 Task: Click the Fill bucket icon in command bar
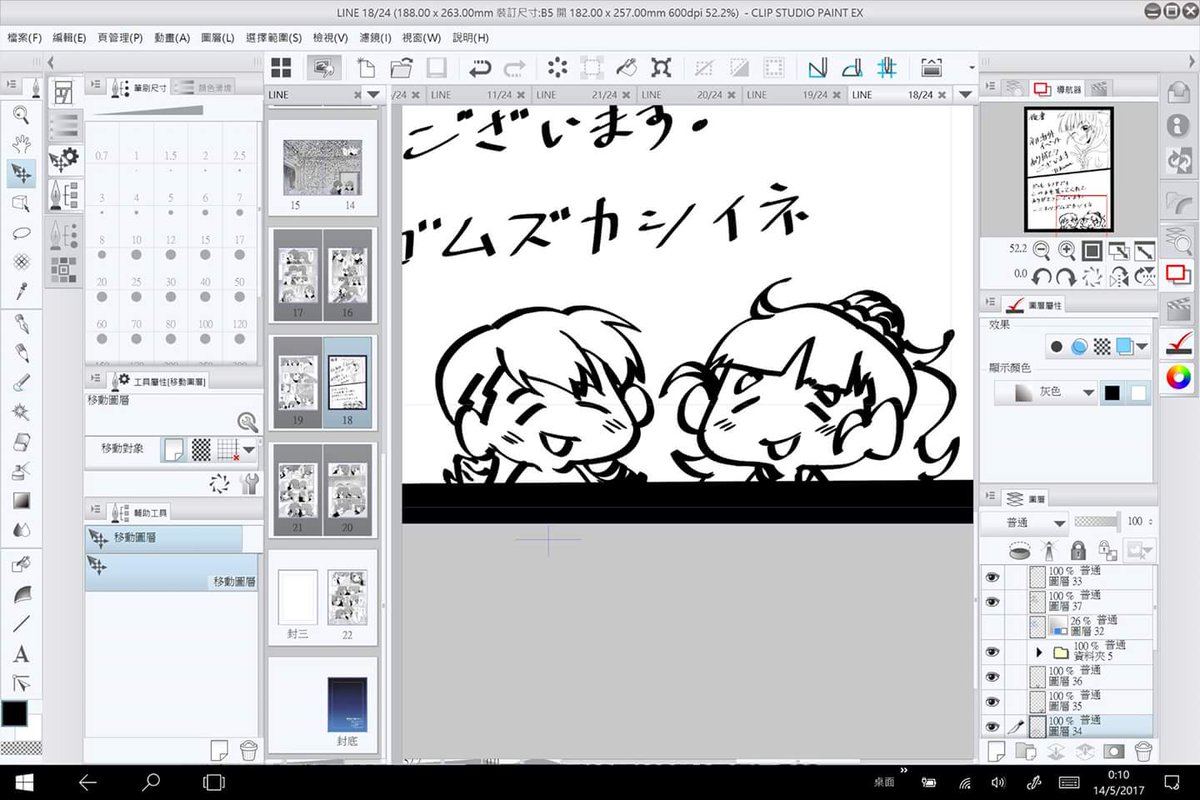[626, 68]
